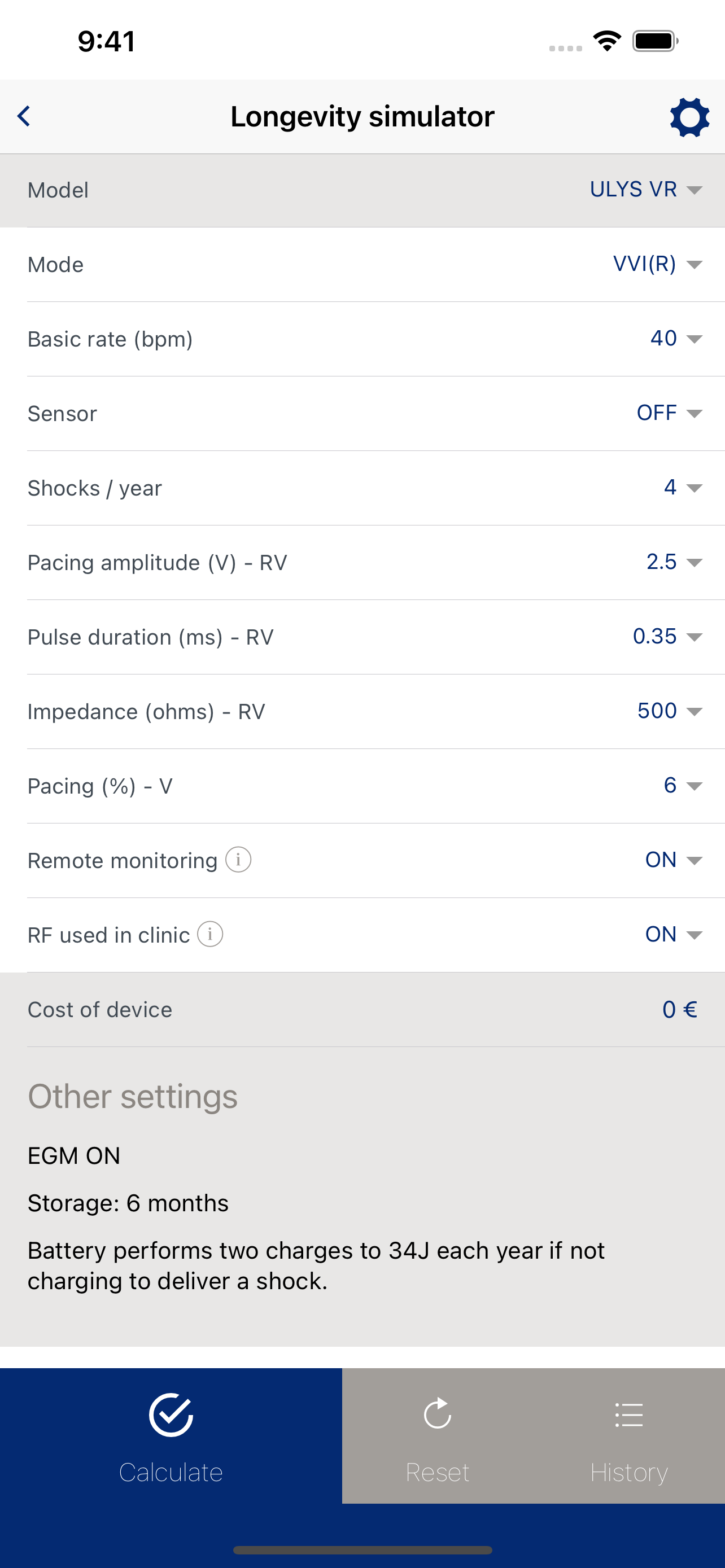
Task: Open the Model ULYS VR dropdown
Action: 646,189
